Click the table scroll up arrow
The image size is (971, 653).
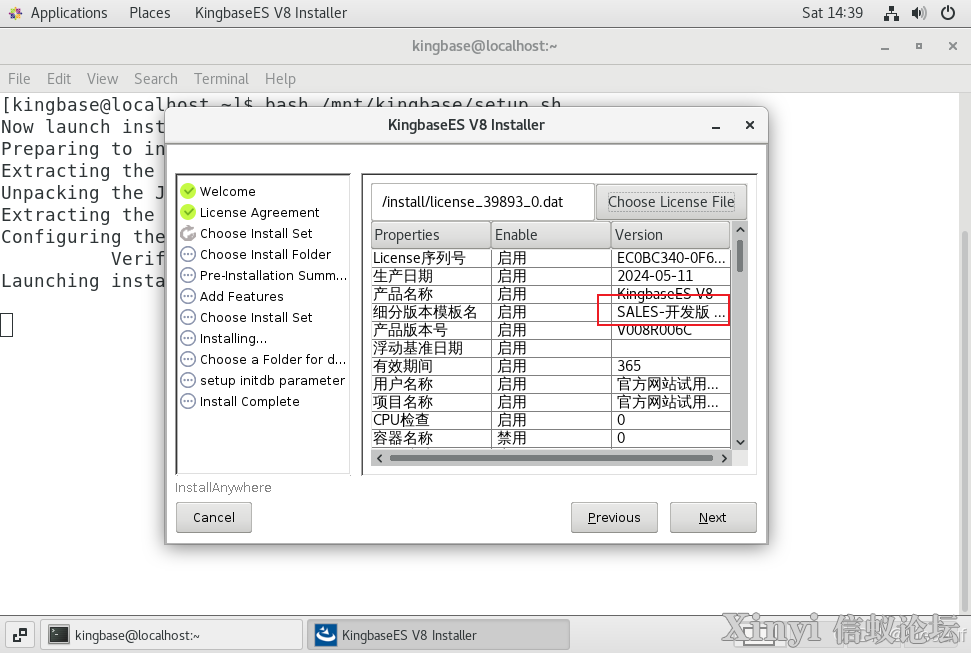pos(740,229)
